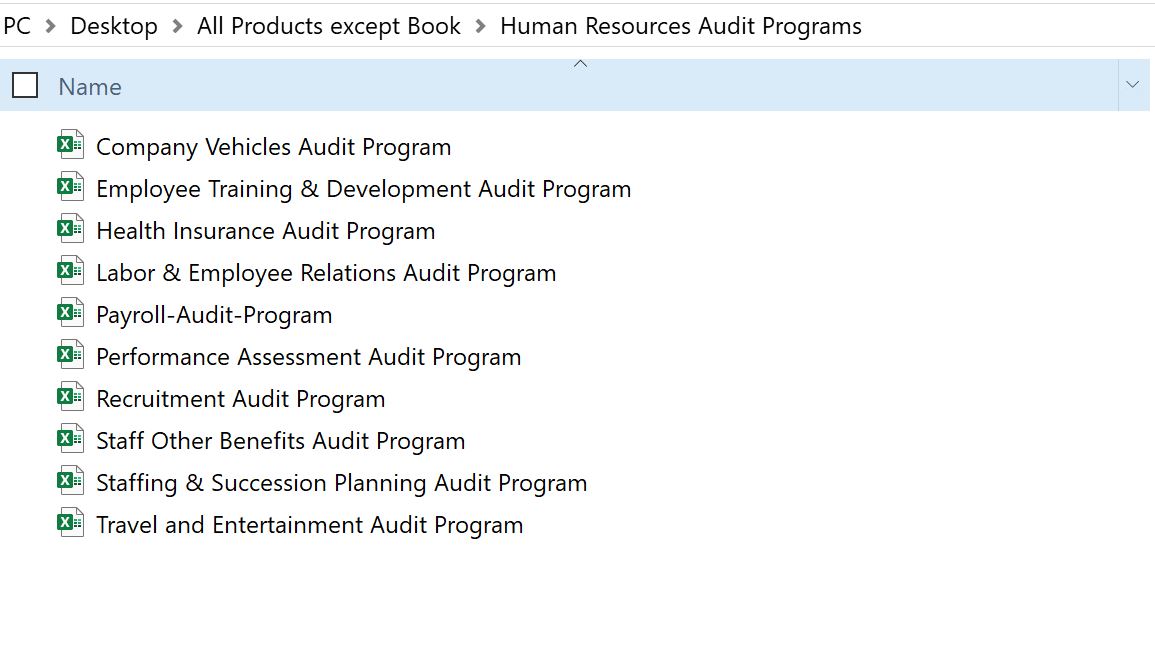Screen dimensions: 1155x664
Task: Expand the chevron after Desktop in breadcrumb
Action: 177,27
